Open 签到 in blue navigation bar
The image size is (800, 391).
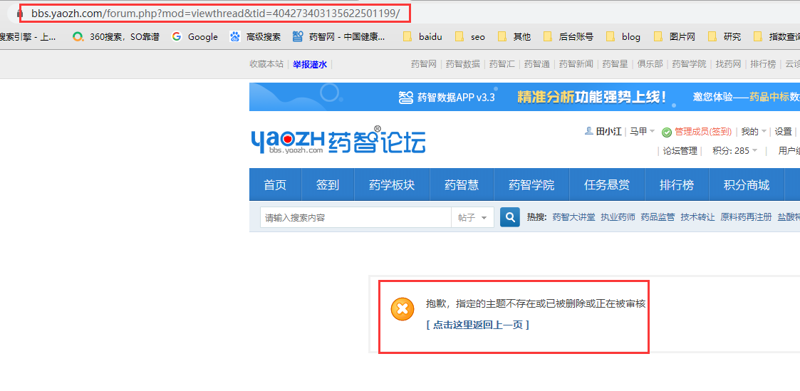[x=328, y=185]
